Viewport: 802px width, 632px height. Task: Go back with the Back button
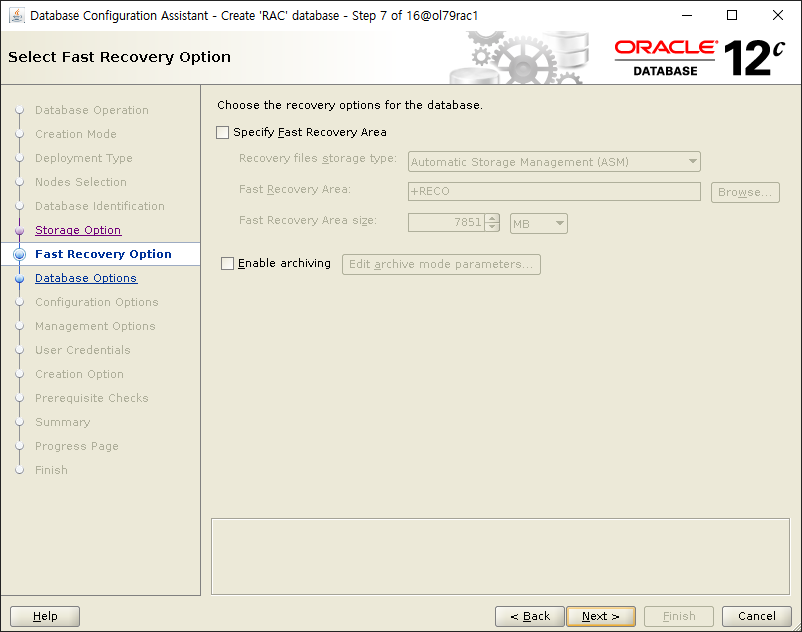click(x=530, y=616)
